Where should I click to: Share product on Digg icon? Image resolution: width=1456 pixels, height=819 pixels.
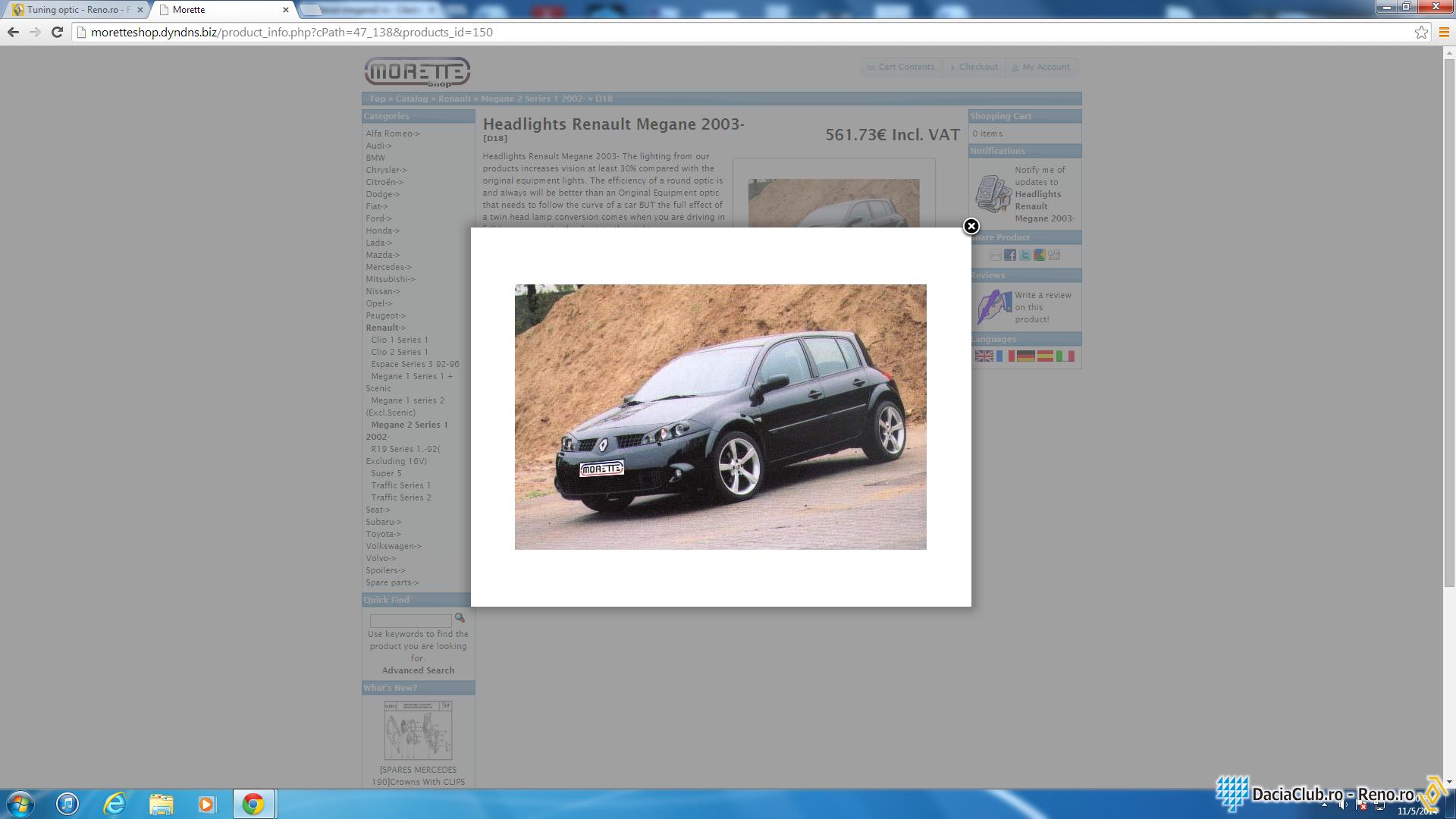click(1054, 255)
